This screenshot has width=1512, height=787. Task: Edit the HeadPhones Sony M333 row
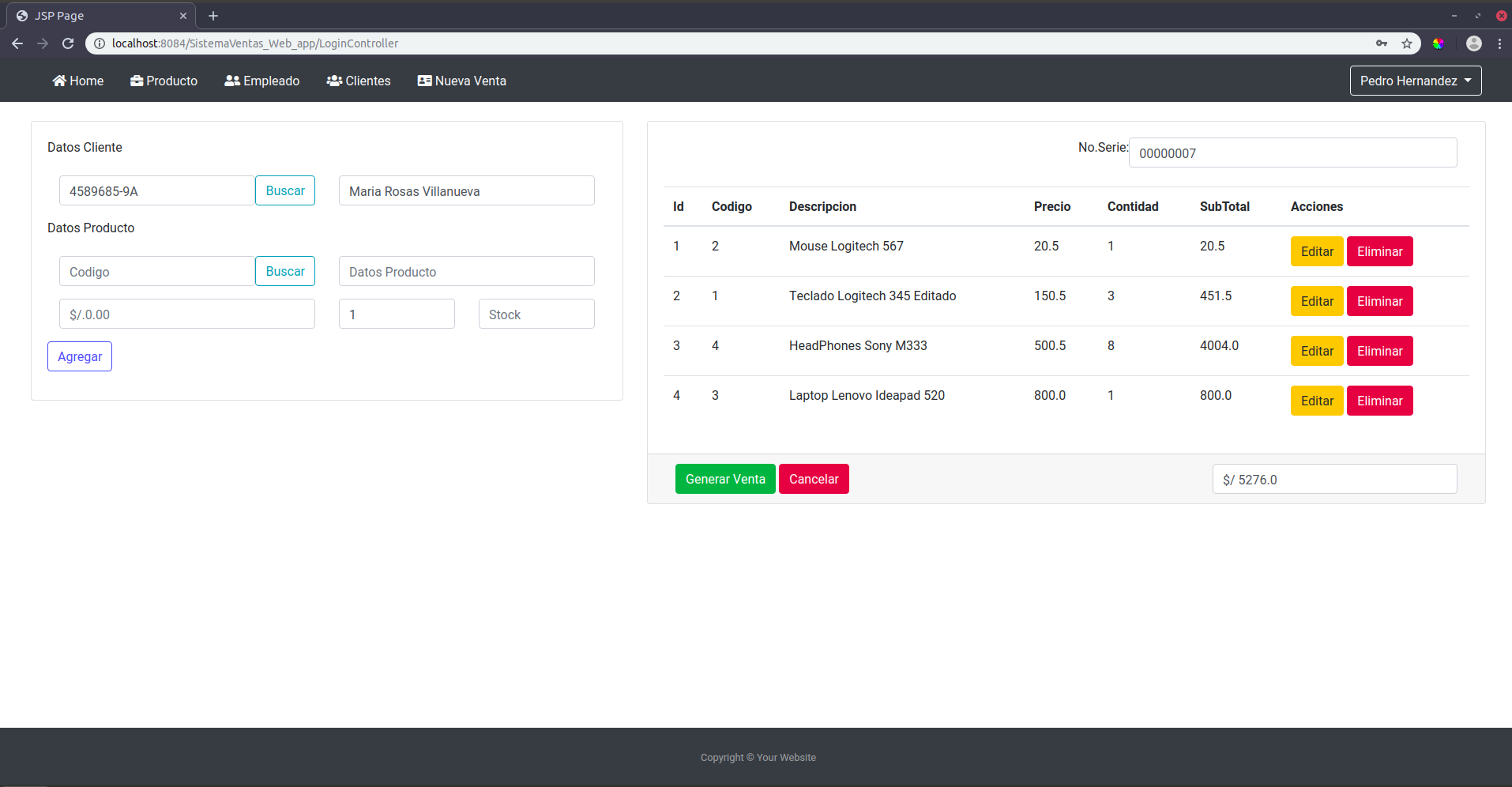(x=1315, y=350)
